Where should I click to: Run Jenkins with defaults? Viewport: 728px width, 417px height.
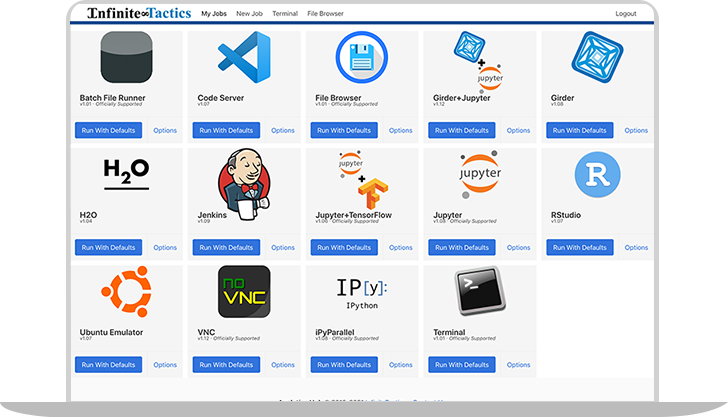(x=226, y=248)
